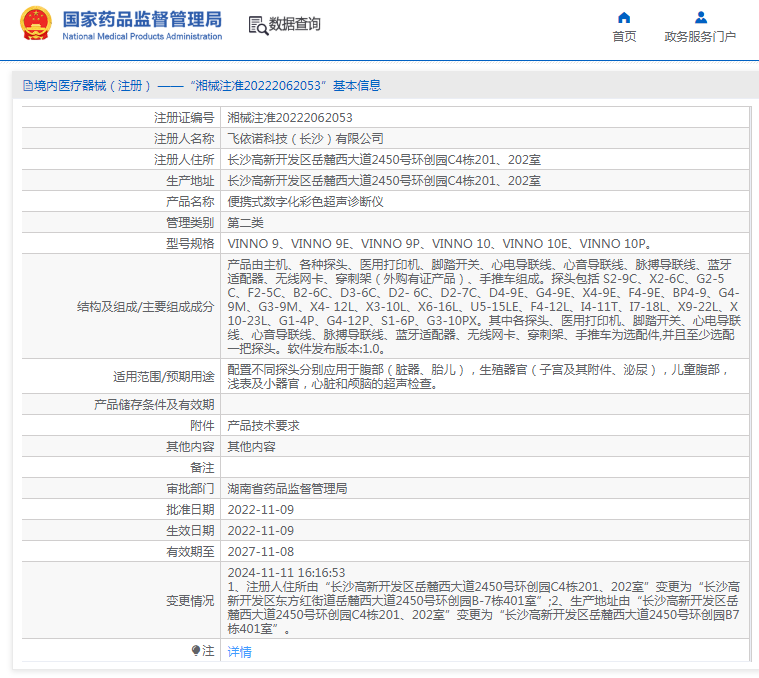Viewport: 759px width, 678px height.
Task: Click the 注册证编号 row label
Action: pos(184,118)
